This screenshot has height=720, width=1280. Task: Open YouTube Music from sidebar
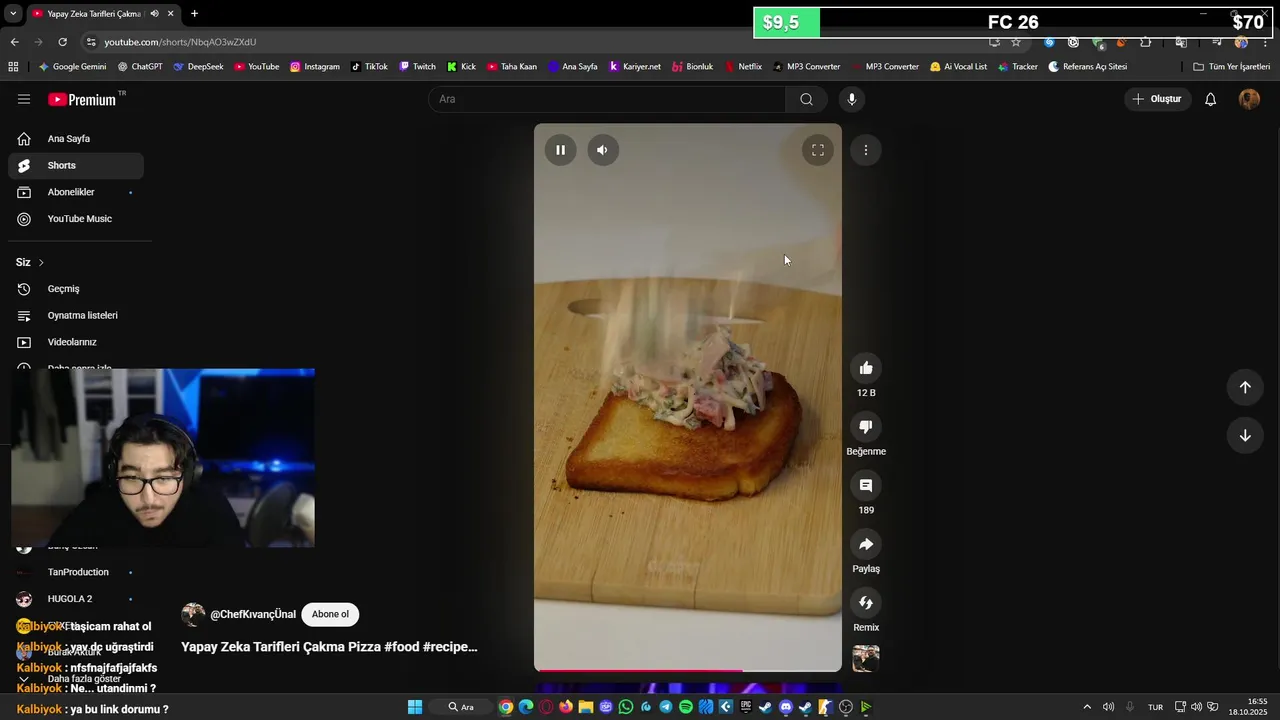click(76, 219)
